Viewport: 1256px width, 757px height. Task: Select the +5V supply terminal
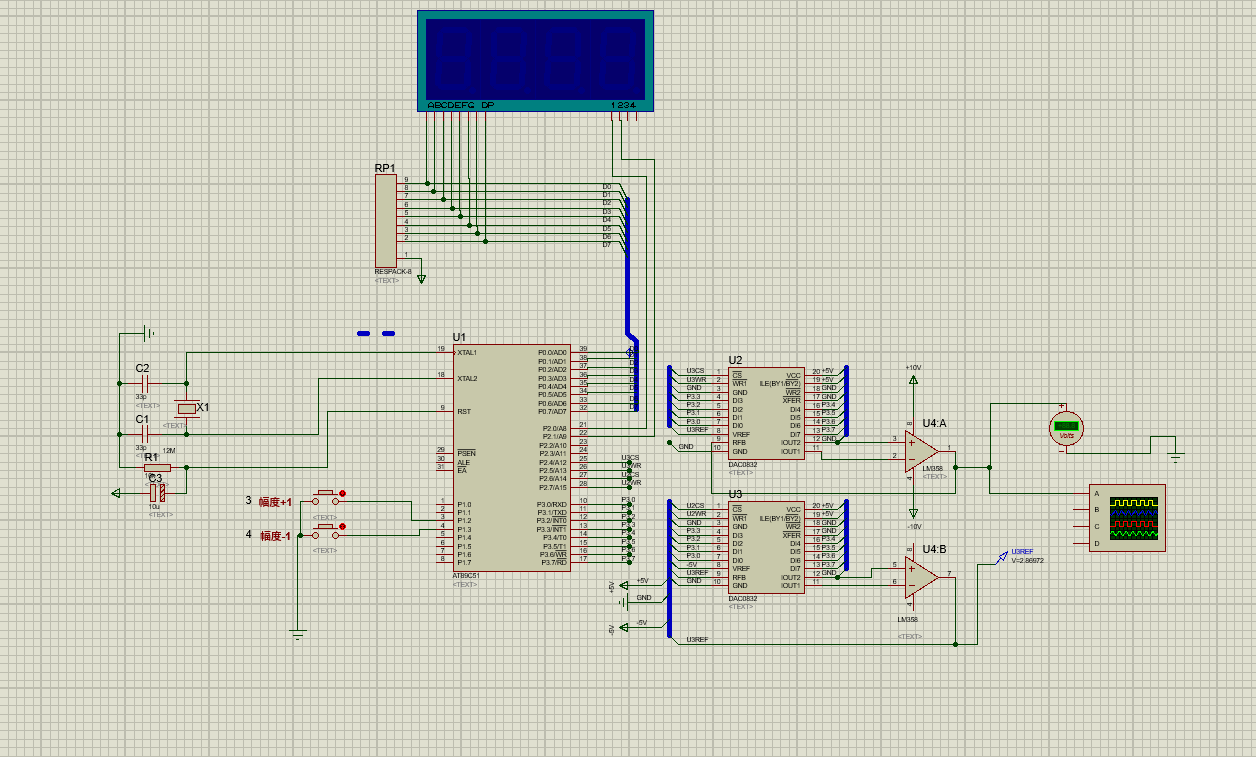click(623, 585)
